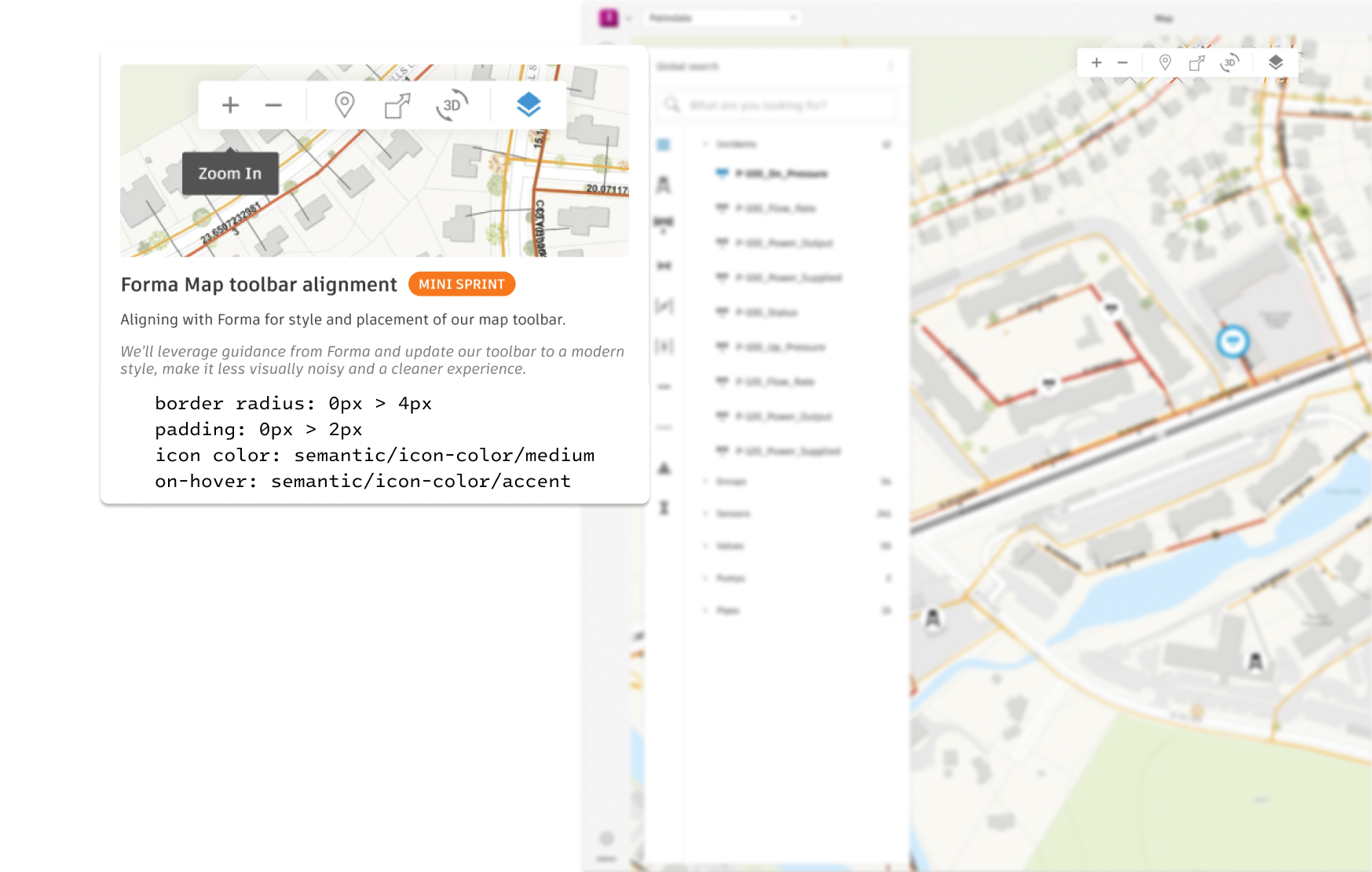Click the magenta app logo in the top bar

click(x=609, y=18)
